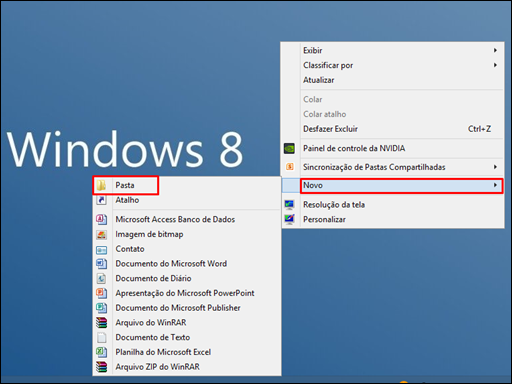Click the PowerPoint presentation icon
This screenshot has width=512, height=384.
pos(101,293)
